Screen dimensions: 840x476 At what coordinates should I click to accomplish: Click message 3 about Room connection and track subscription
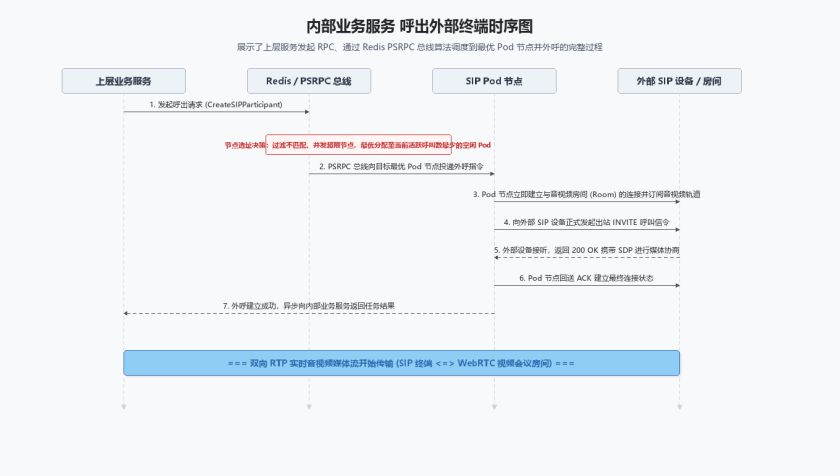coord(587,194)
